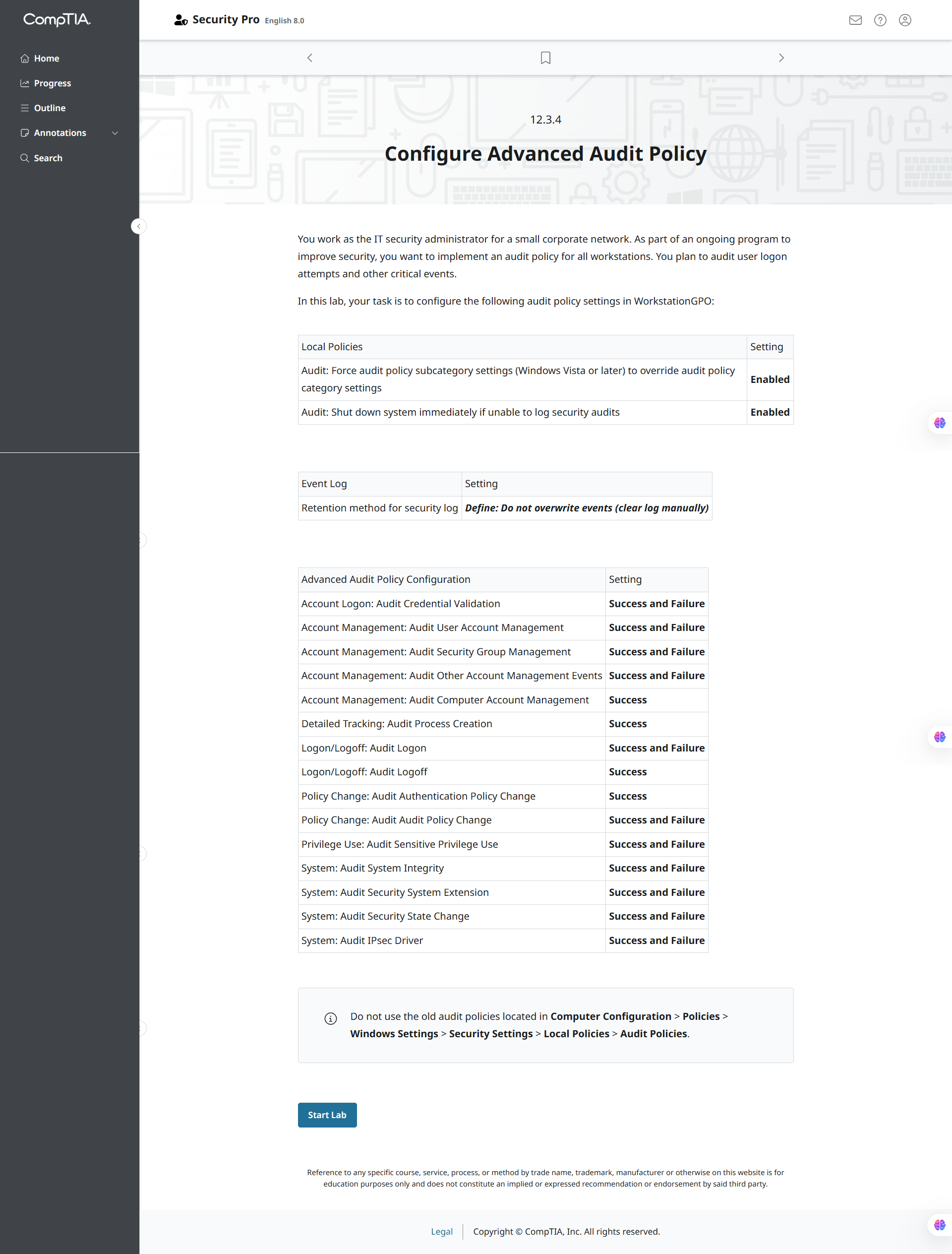Image resolution: width=952 pixels, height=1254 pixels.
Task: Open the user profile icon
Action: pyautogui.click(x=905, y=20)
